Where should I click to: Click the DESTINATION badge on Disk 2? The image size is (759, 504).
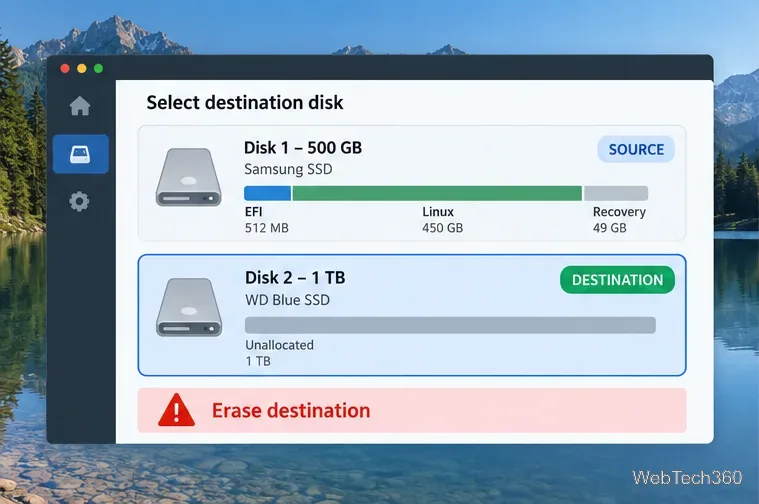[x=617, y=280]
